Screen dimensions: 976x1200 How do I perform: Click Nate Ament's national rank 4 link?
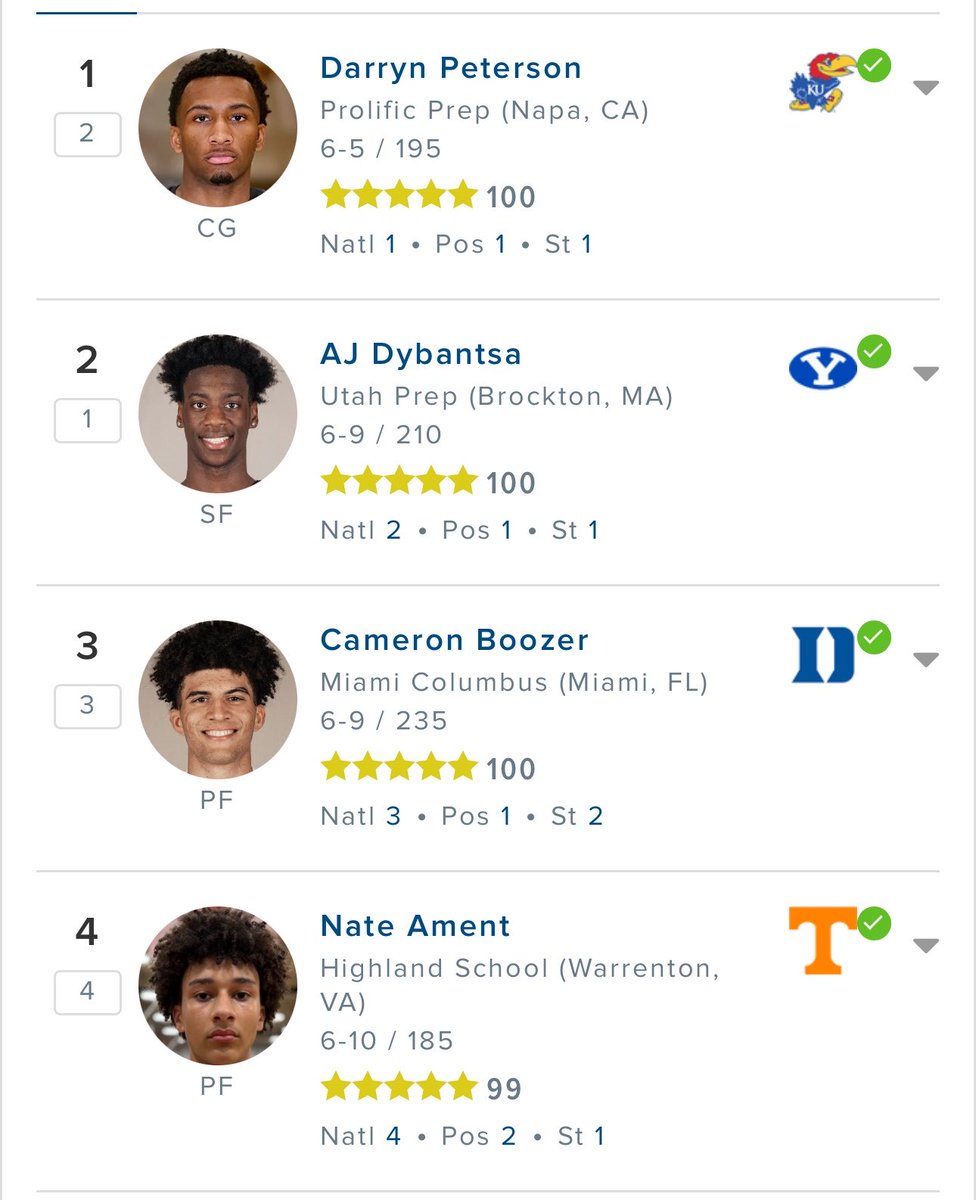pos(393,1136)
